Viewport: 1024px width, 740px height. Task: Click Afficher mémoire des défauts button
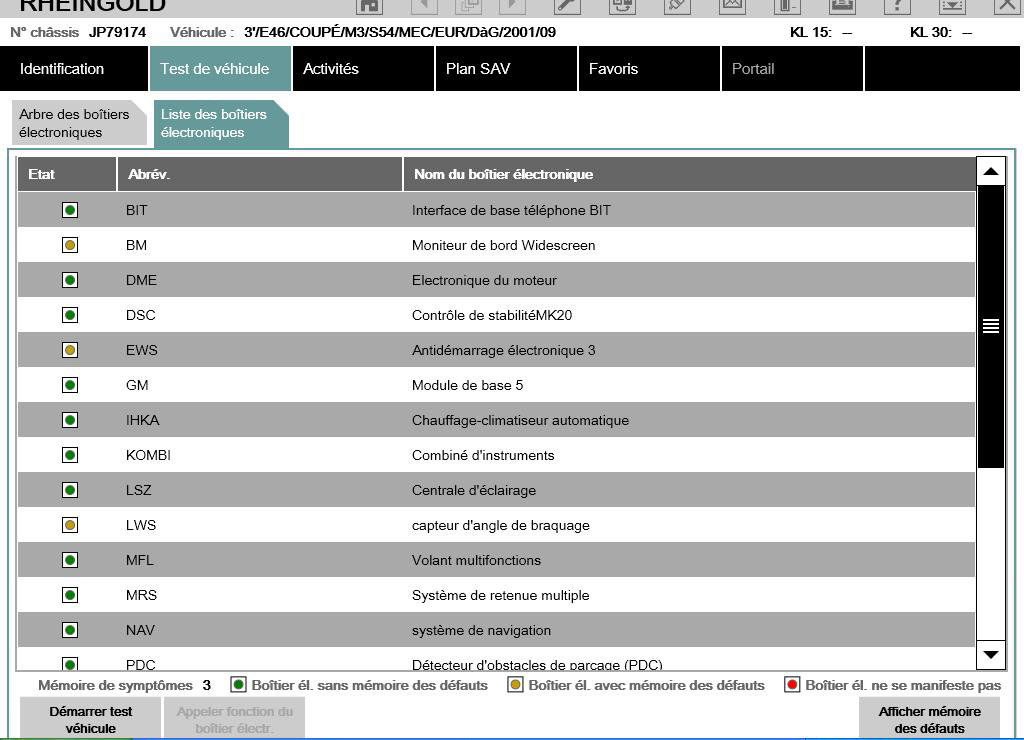click(x=929, y=718)
